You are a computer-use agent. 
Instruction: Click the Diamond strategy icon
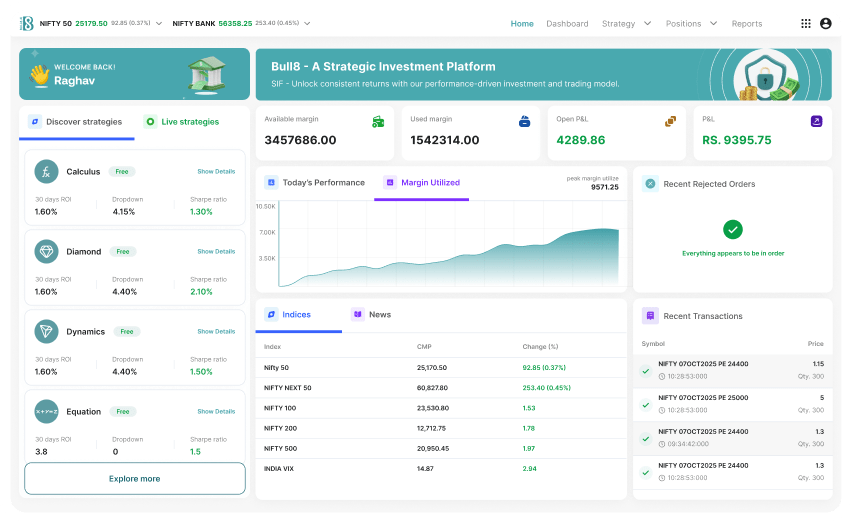[46, 252]
